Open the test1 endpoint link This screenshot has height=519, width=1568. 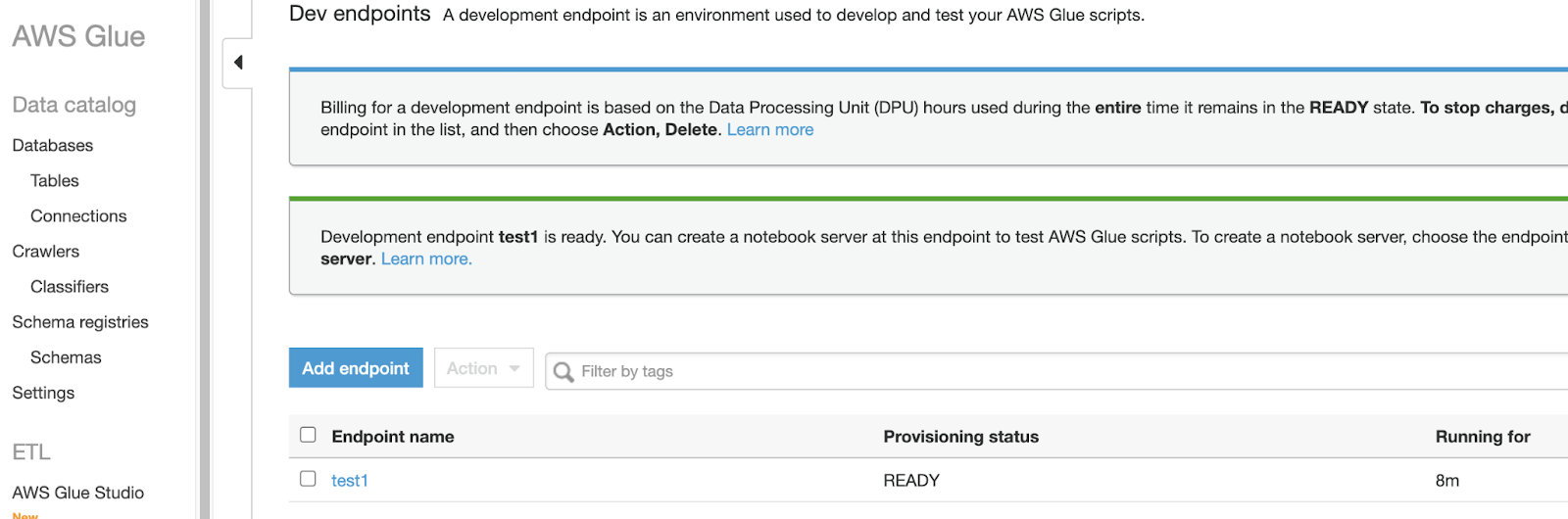(350, 481)
